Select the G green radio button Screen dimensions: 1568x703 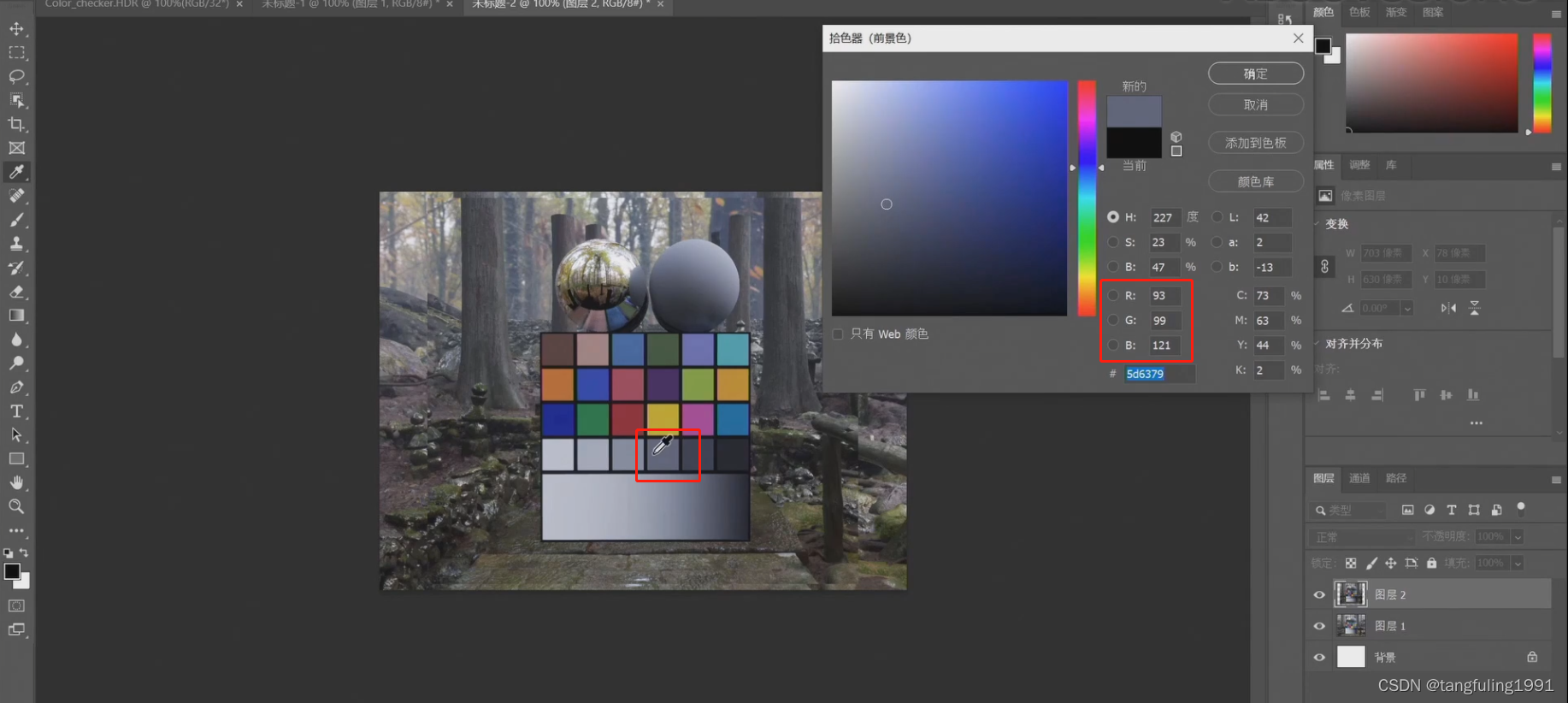1112,320
